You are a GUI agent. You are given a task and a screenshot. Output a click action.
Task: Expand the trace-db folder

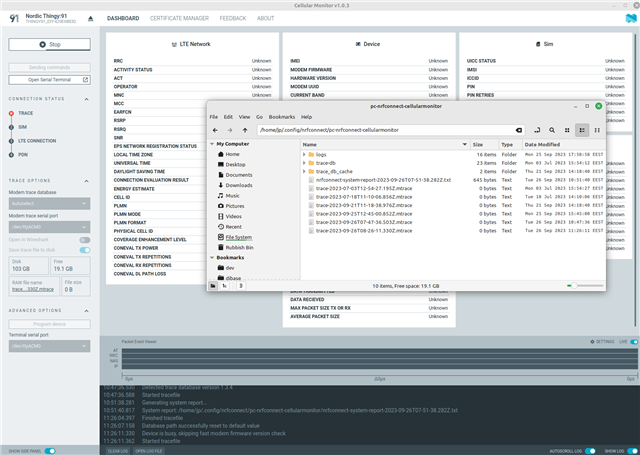click(x=304, y=163)
